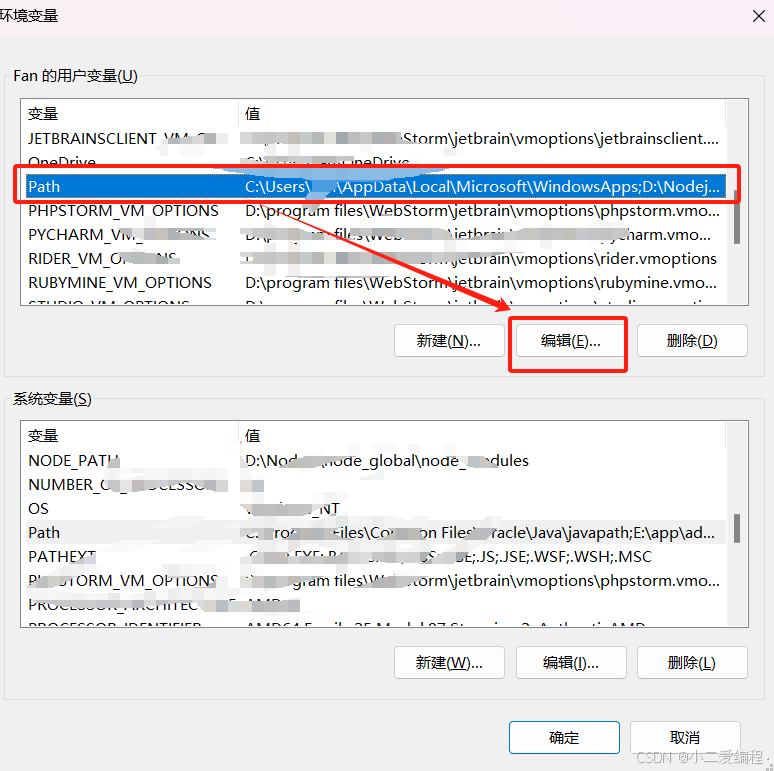Sort user variables by 变量 column header

[130, 114]
